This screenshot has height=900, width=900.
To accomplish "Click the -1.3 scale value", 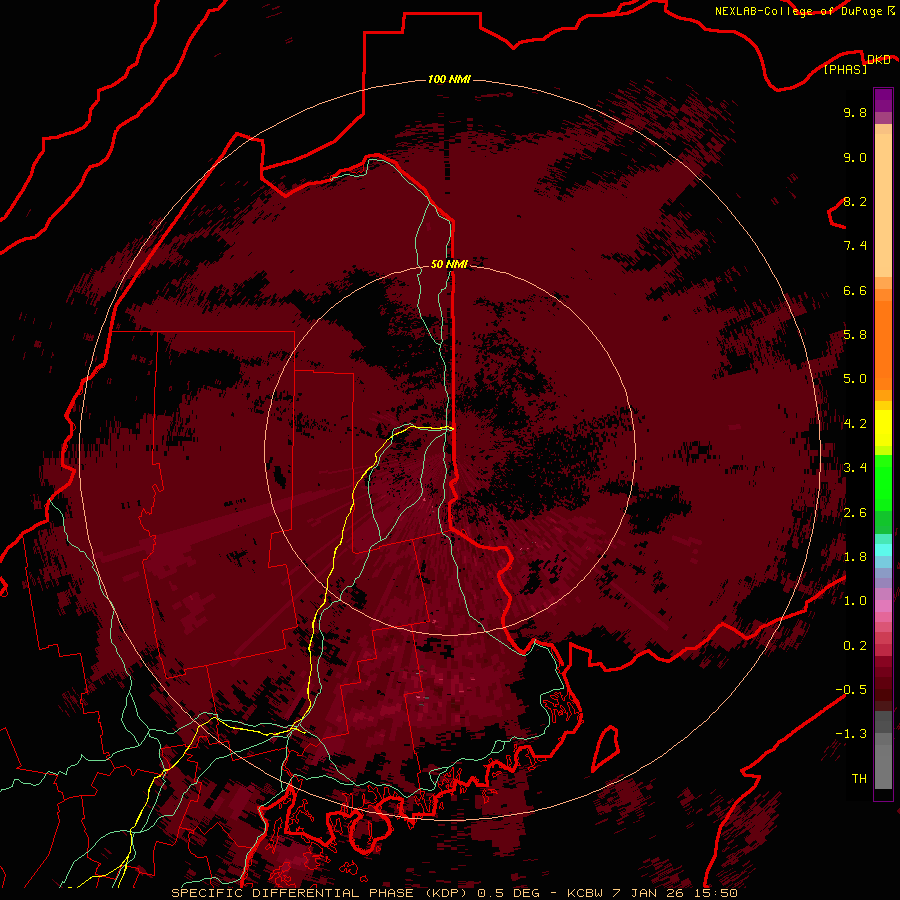I will (x=851, y=734).
